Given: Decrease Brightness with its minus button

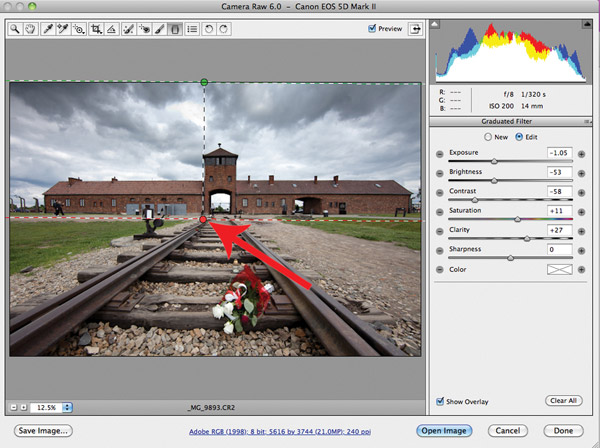Looking at the screenshot, I should (x=440, y=174).
